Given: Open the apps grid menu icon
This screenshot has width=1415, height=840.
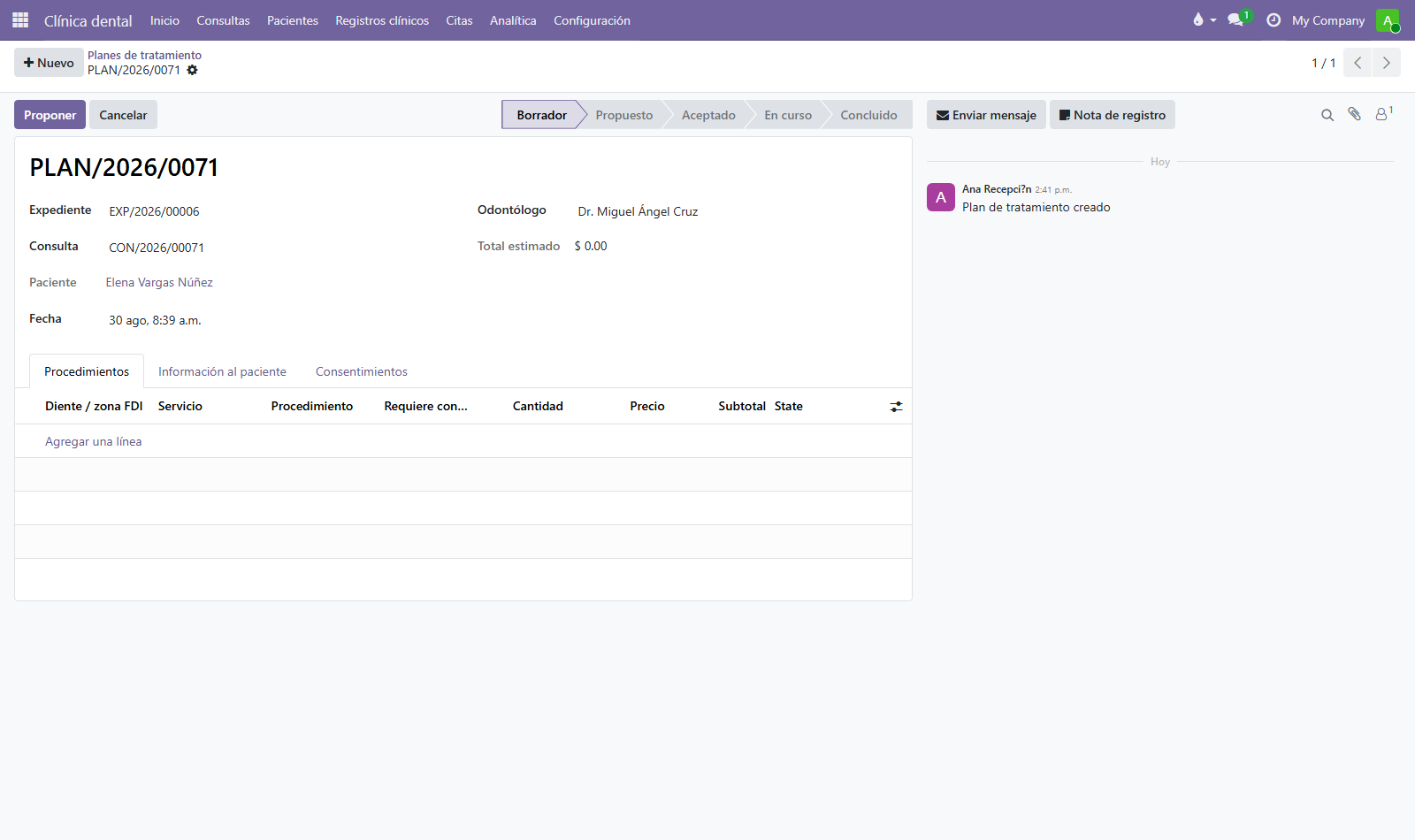Looking at the screenshot, I should (x=20, y=19).
